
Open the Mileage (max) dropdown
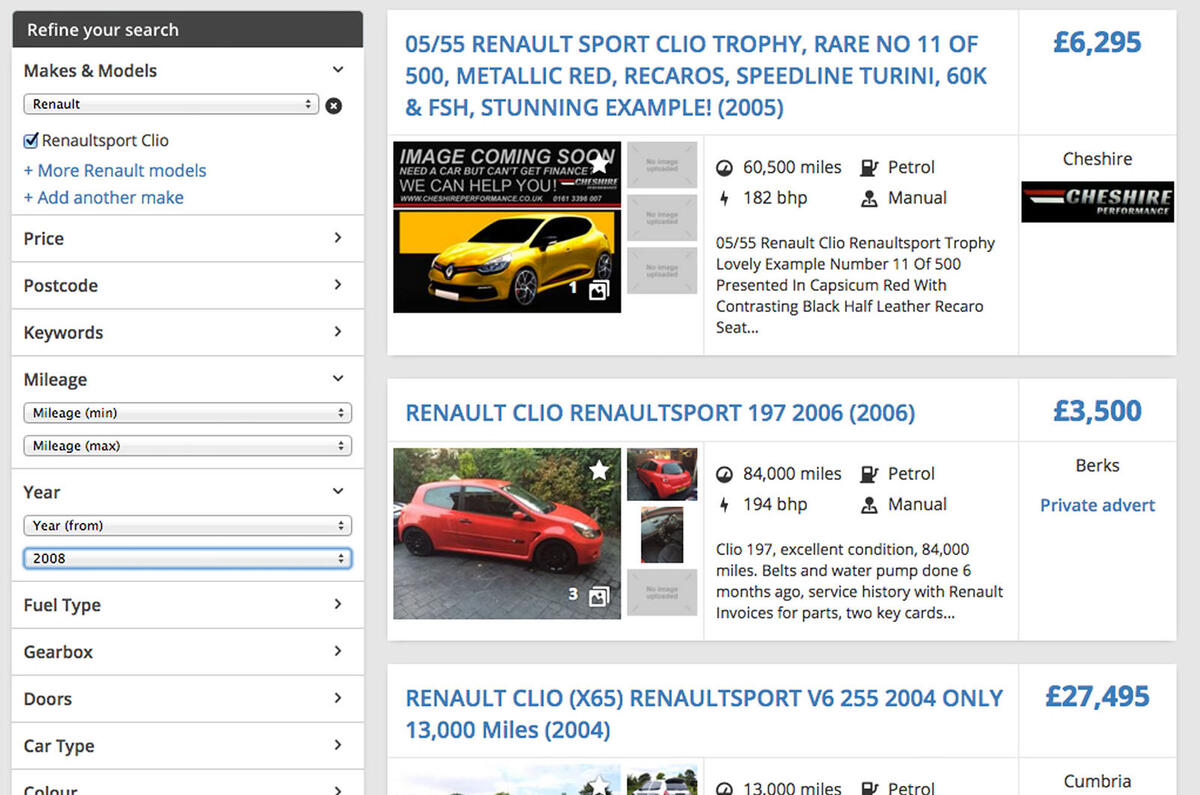(187, 446)
